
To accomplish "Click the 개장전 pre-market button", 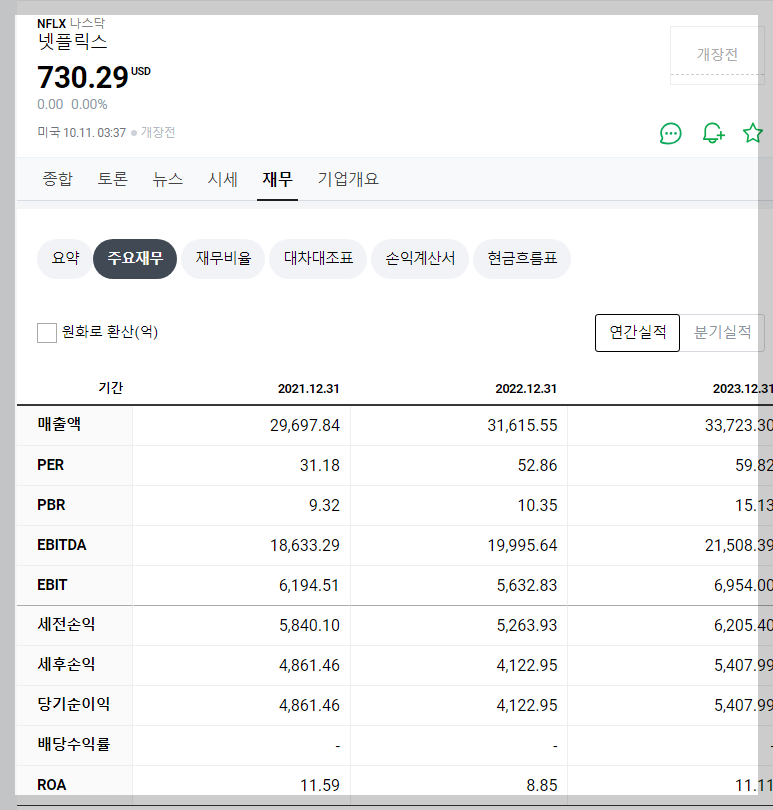I will (717, 54).
